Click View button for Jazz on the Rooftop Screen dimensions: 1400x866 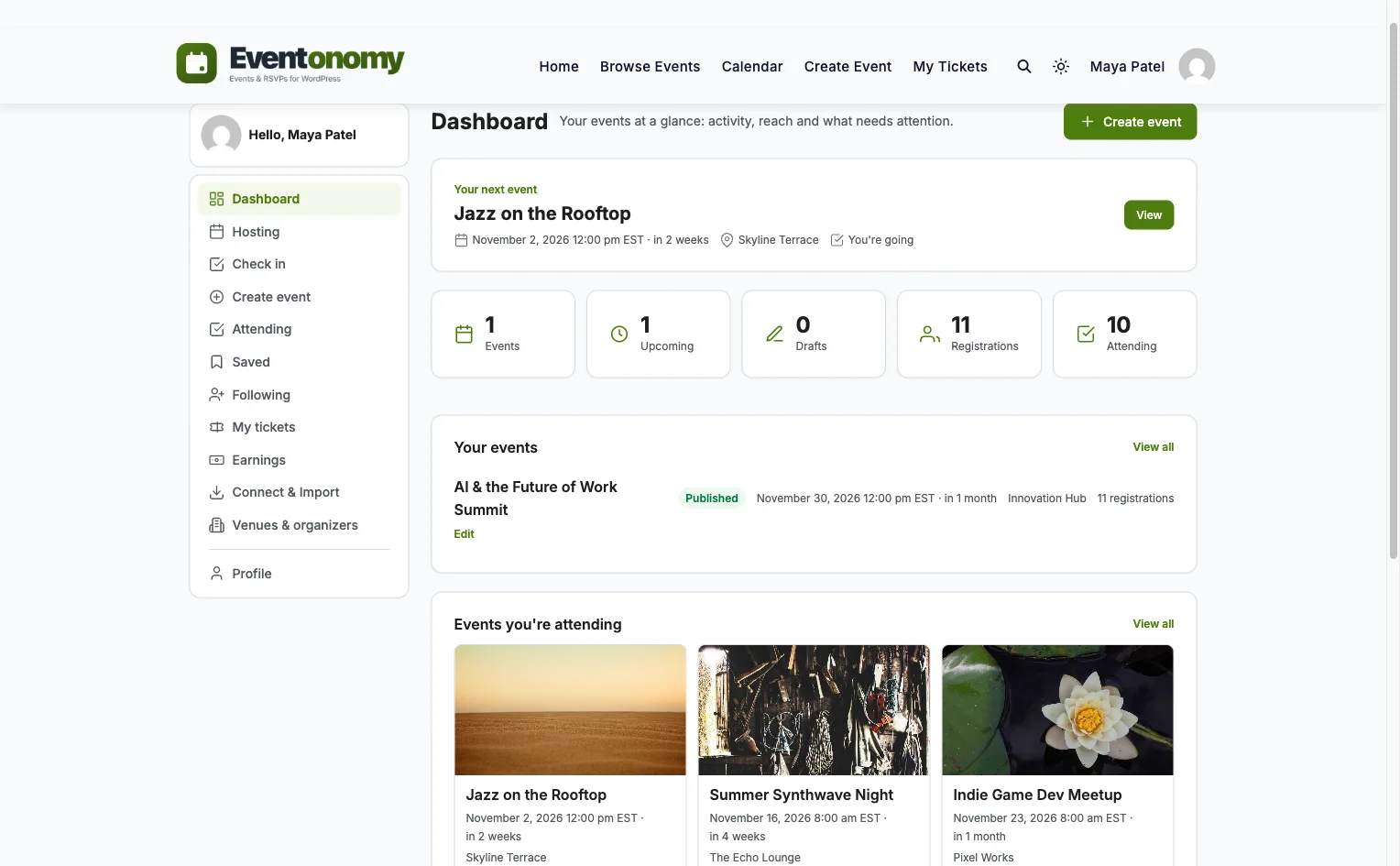click(1149, 215)
